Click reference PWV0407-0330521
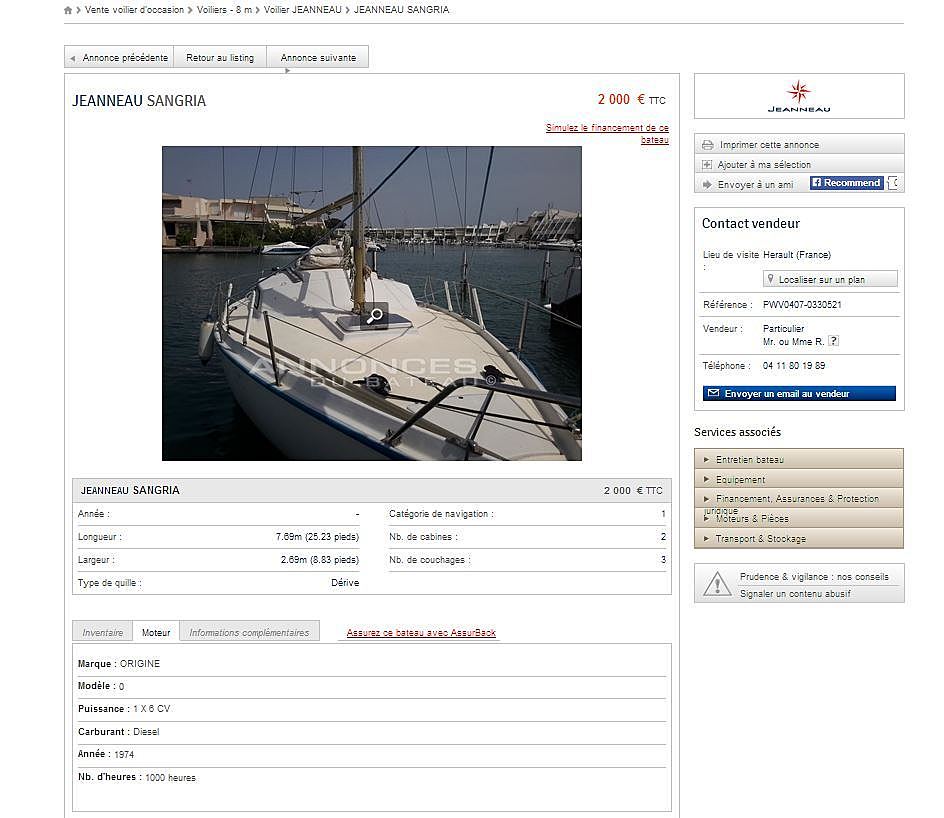The height and width of the screenshot is (818, 944). (802, 305)
